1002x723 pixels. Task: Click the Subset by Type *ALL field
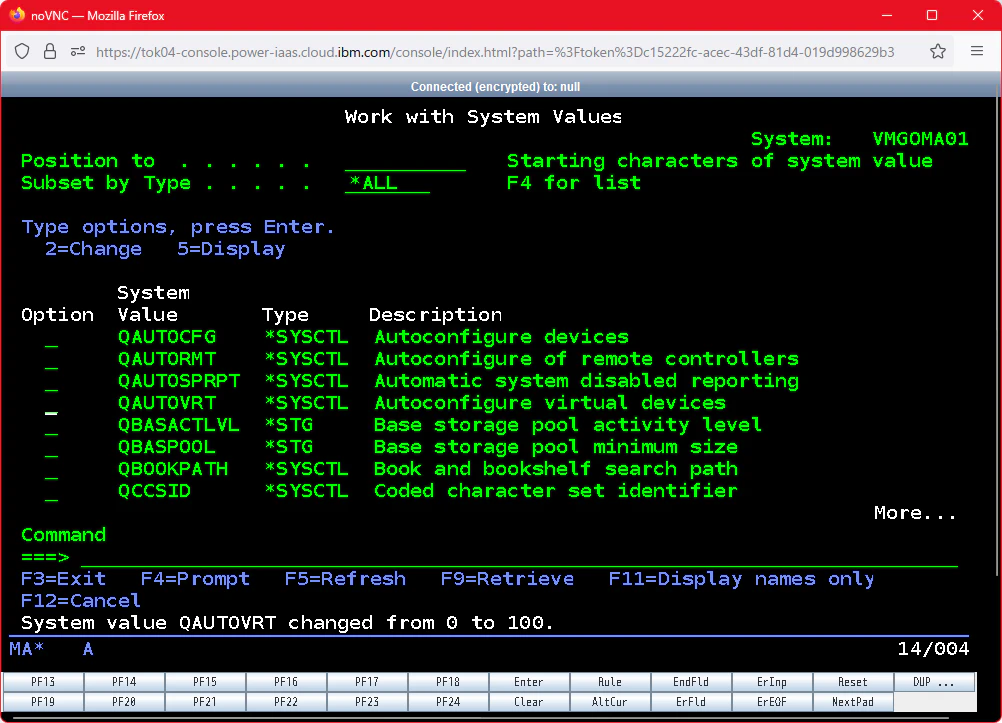[x=387, y=183]
